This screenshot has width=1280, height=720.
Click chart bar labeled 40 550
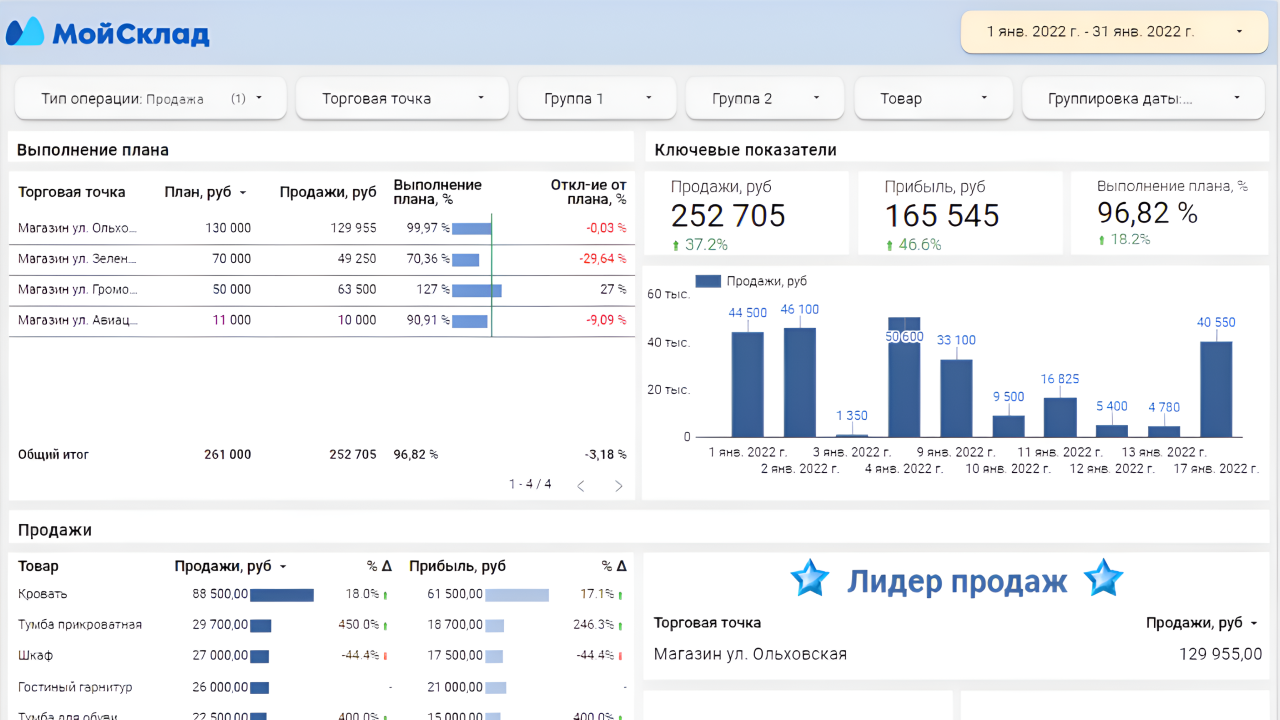click(x=1216, y=389)
